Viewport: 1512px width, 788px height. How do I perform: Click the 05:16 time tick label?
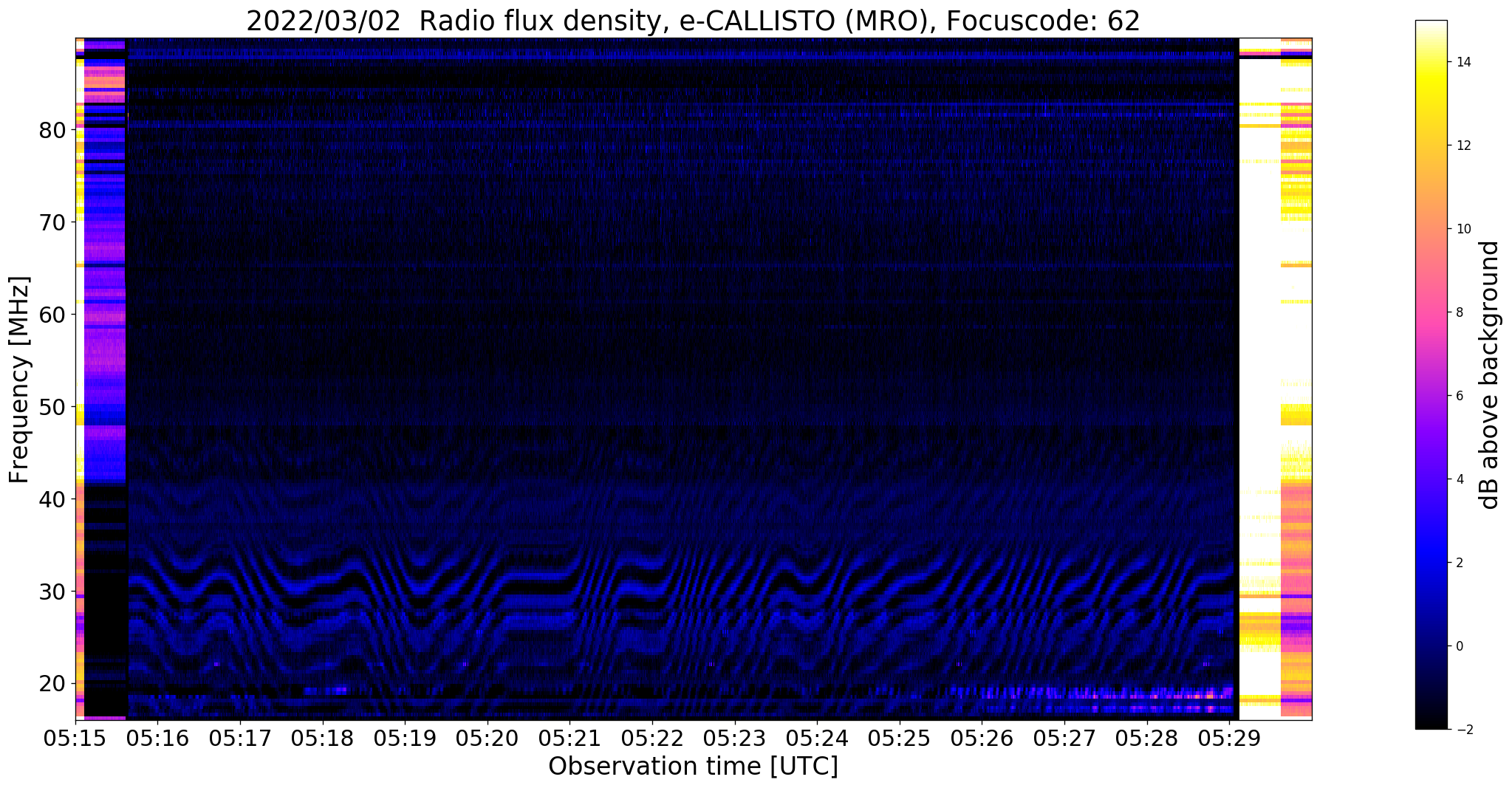(x=157, y=739)
